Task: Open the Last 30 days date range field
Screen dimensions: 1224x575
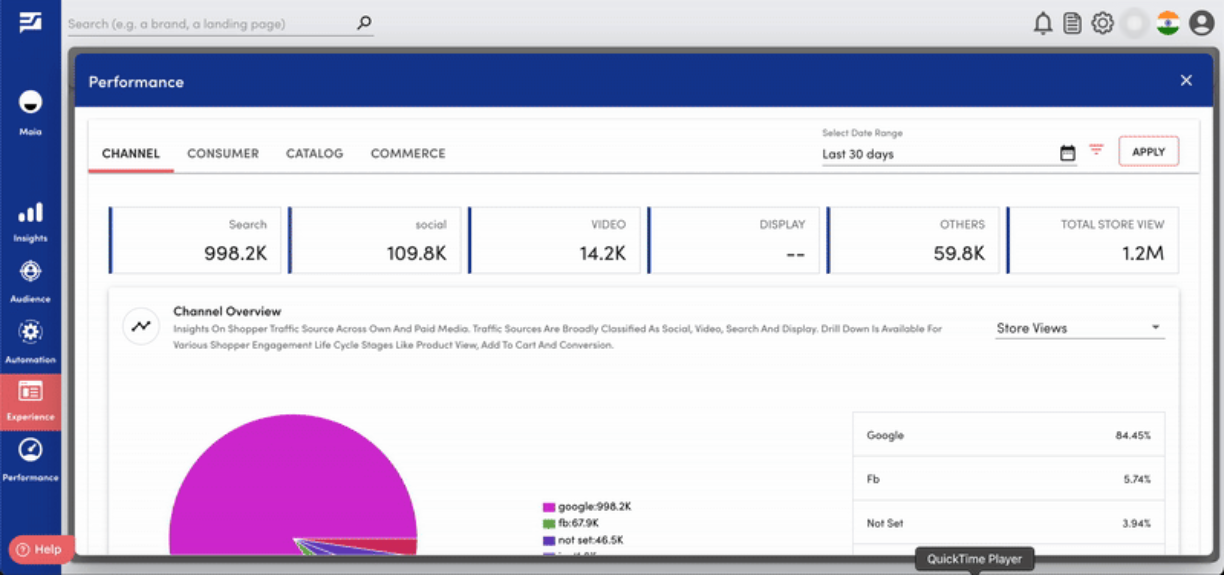Action: pyautogui.click(x=948, y=154)
